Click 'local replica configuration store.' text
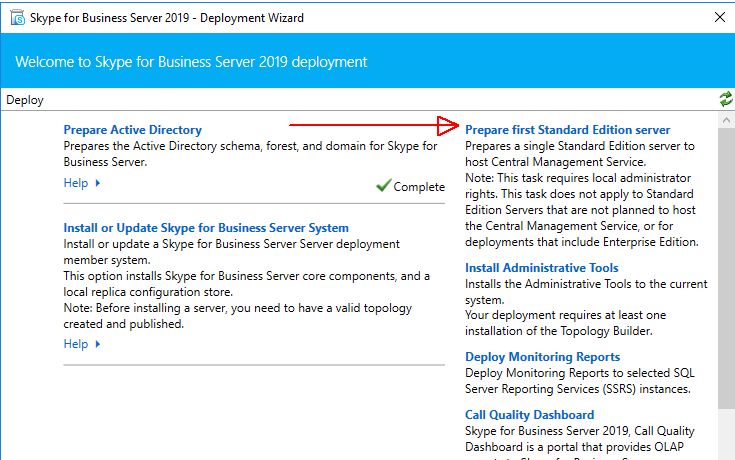This screenshot has width=735, height=460. click(x=148, y=292)
